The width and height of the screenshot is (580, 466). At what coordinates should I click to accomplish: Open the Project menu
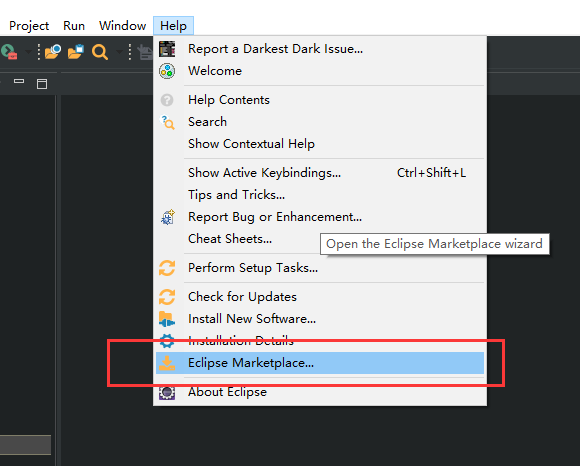(x=29, y=26)
